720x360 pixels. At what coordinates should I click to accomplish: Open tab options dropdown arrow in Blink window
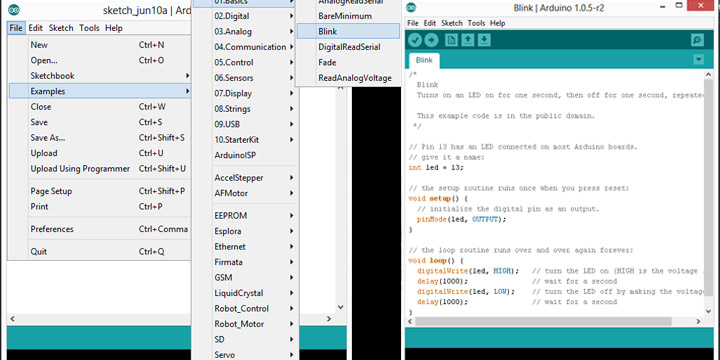tap(698, 59)
